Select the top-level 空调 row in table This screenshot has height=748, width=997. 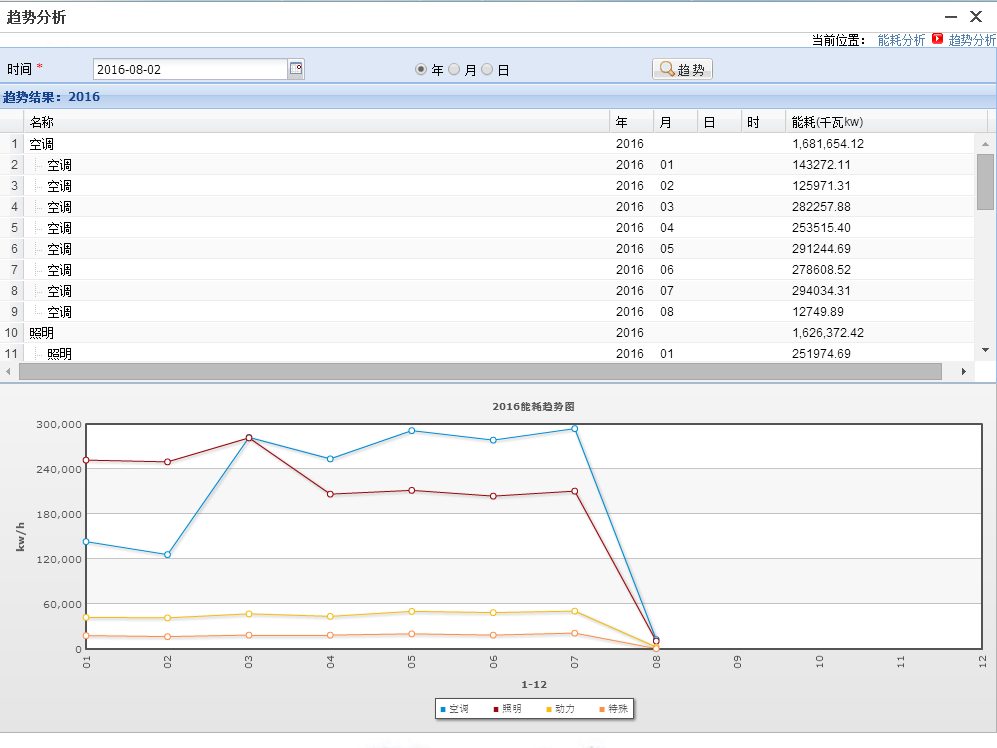pos(300,144)
